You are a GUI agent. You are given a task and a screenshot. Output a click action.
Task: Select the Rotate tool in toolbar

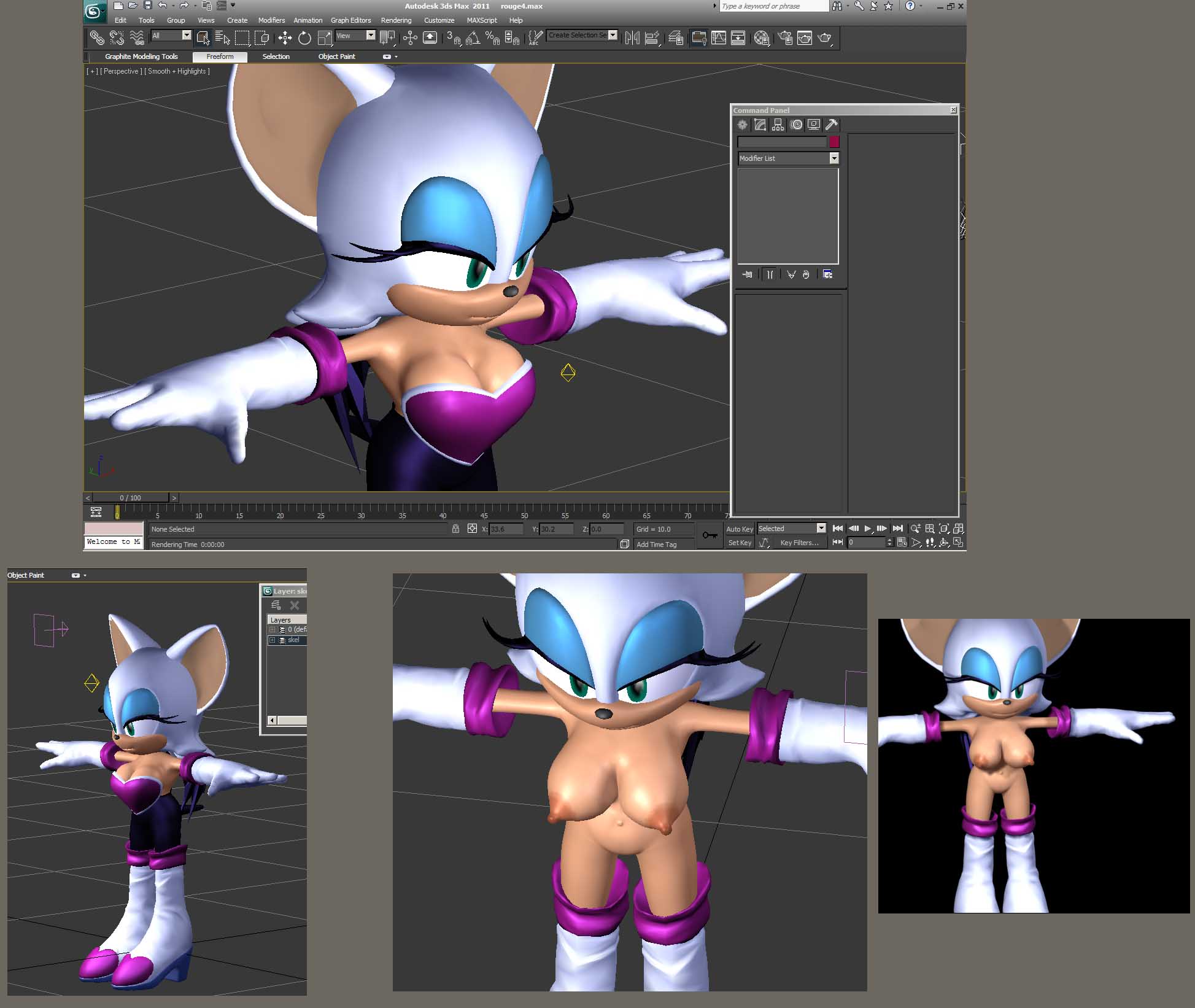[x=304, y=38]
